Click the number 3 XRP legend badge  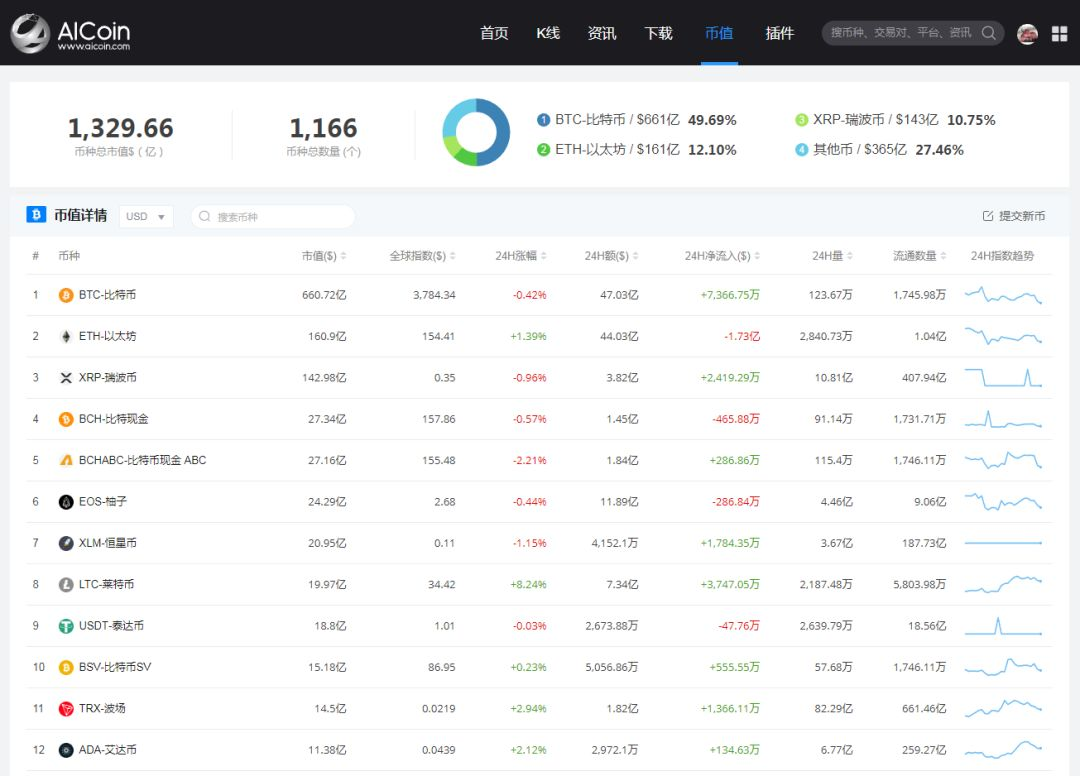click(801, 120)
